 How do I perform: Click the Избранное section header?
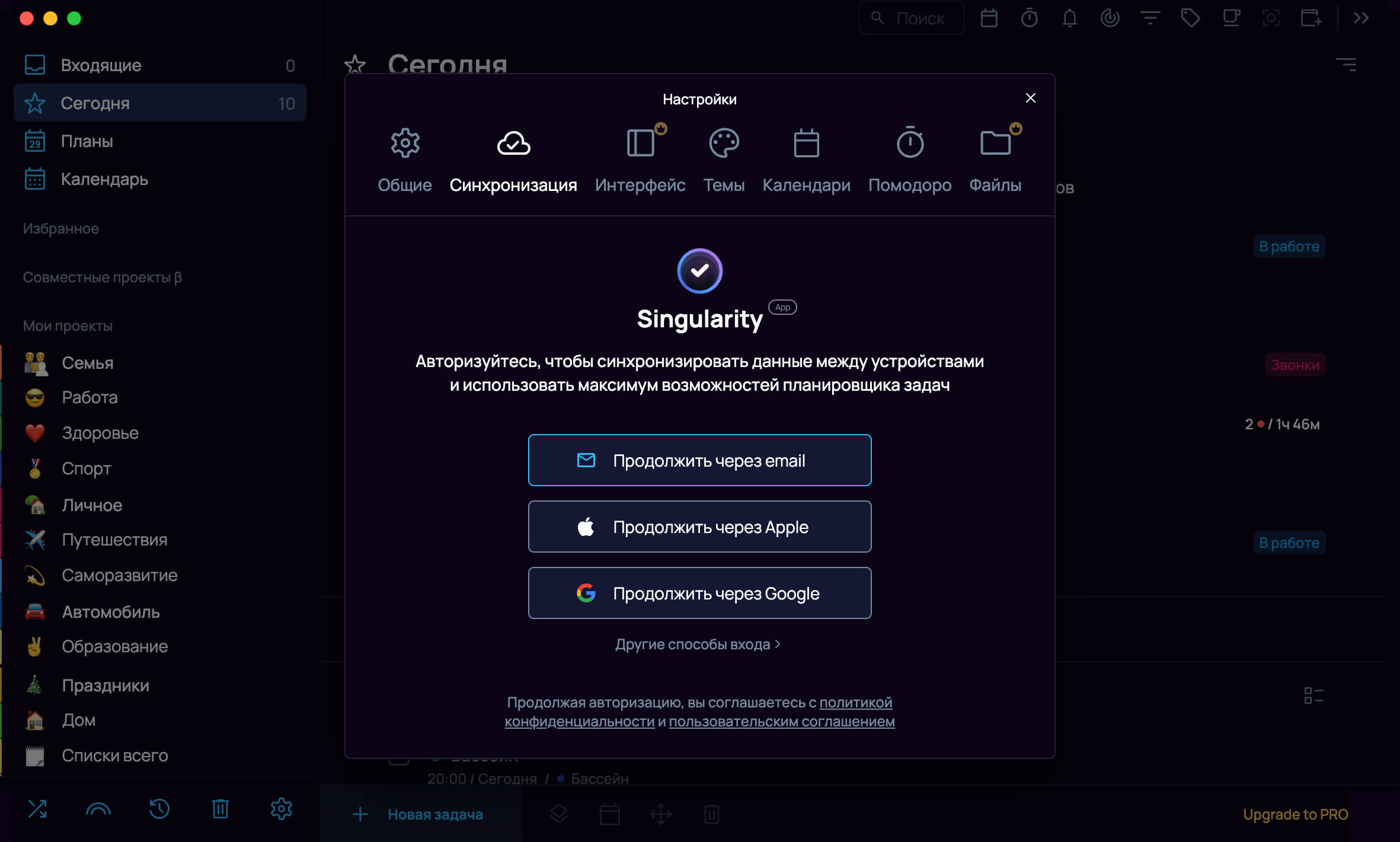pos(61,228)
